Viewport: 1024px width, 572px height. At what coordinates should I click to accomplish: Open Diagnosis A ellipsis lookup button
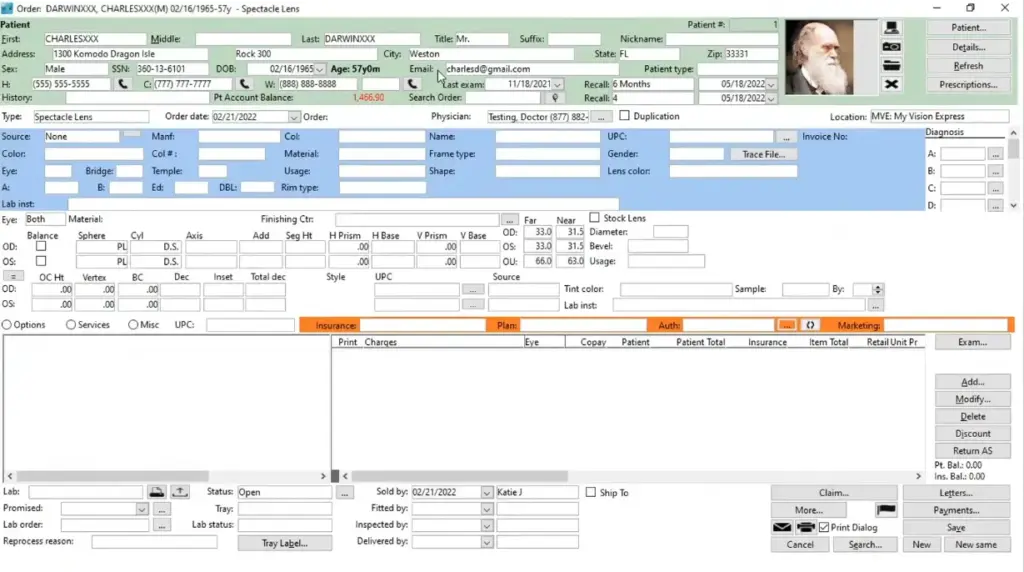tap(995, 154)
